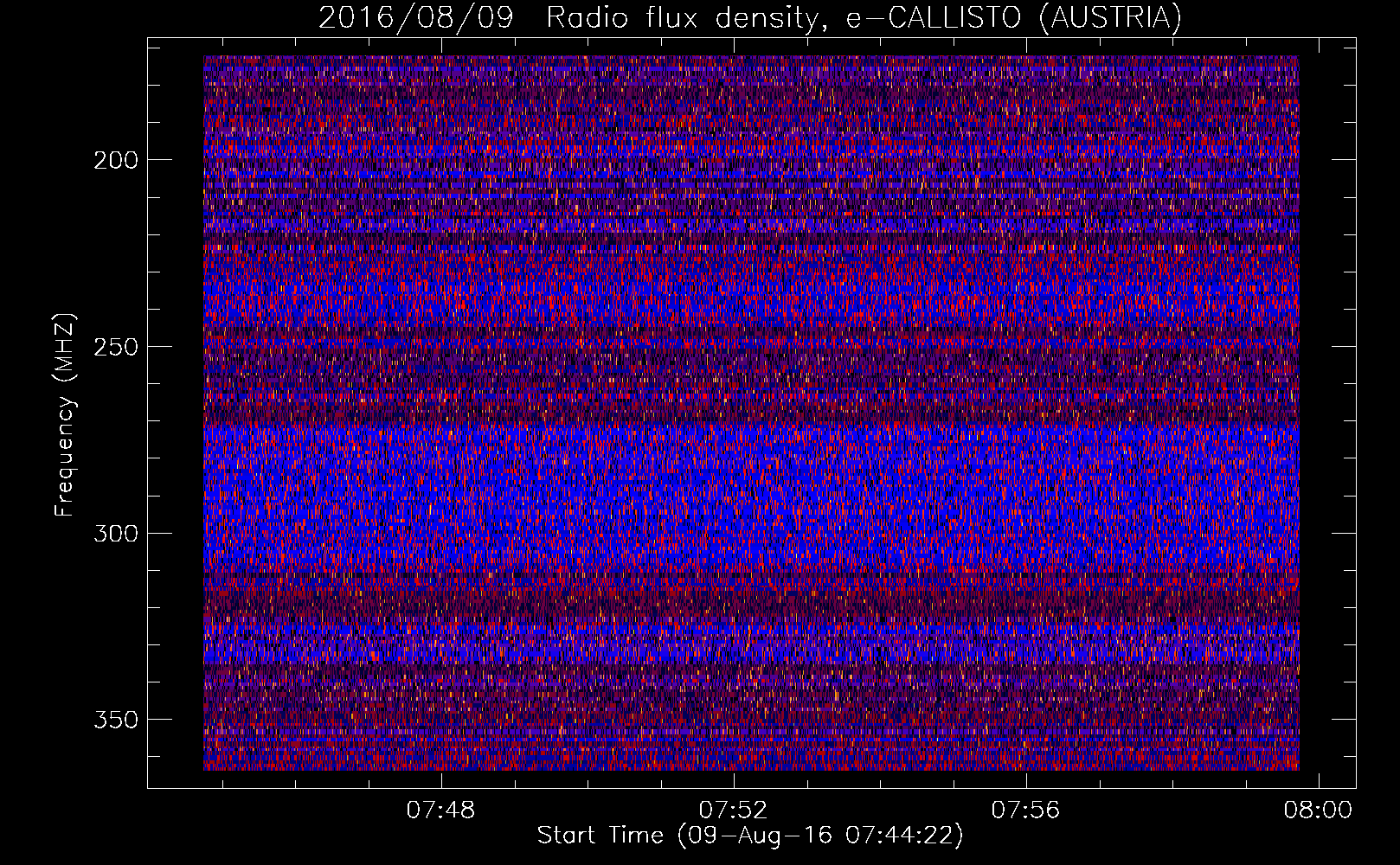
Task: Click the 07:56 time tick label
Action: 1025,811
